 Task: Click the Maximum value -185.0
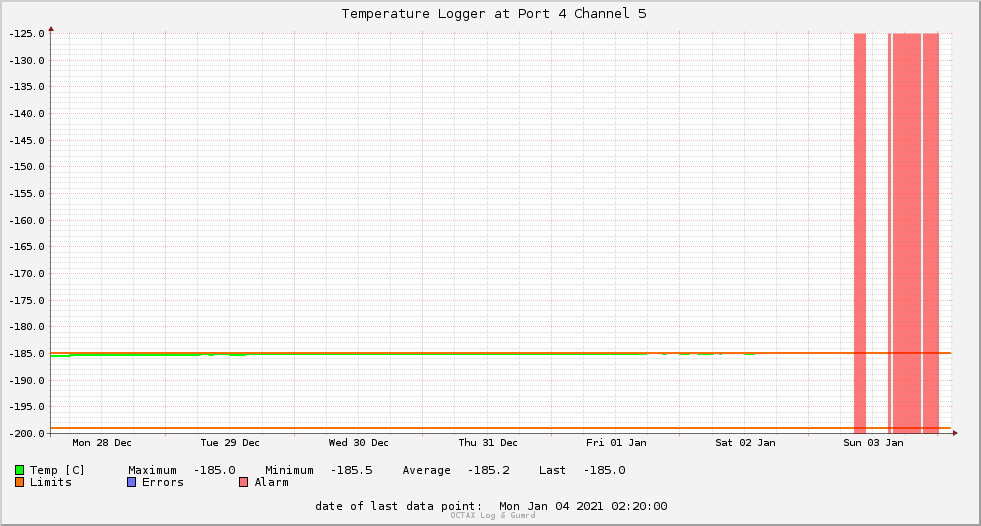[215, 470]
